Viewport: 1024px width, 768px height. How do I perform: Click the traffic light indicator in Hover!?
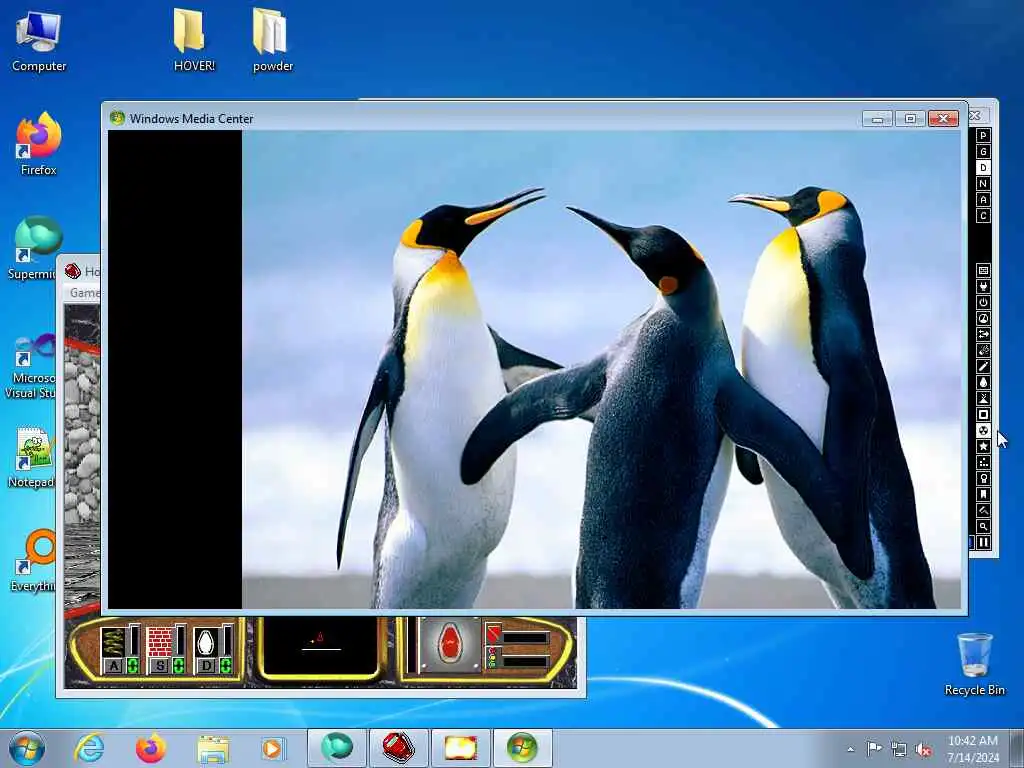[x=492, y=658]
